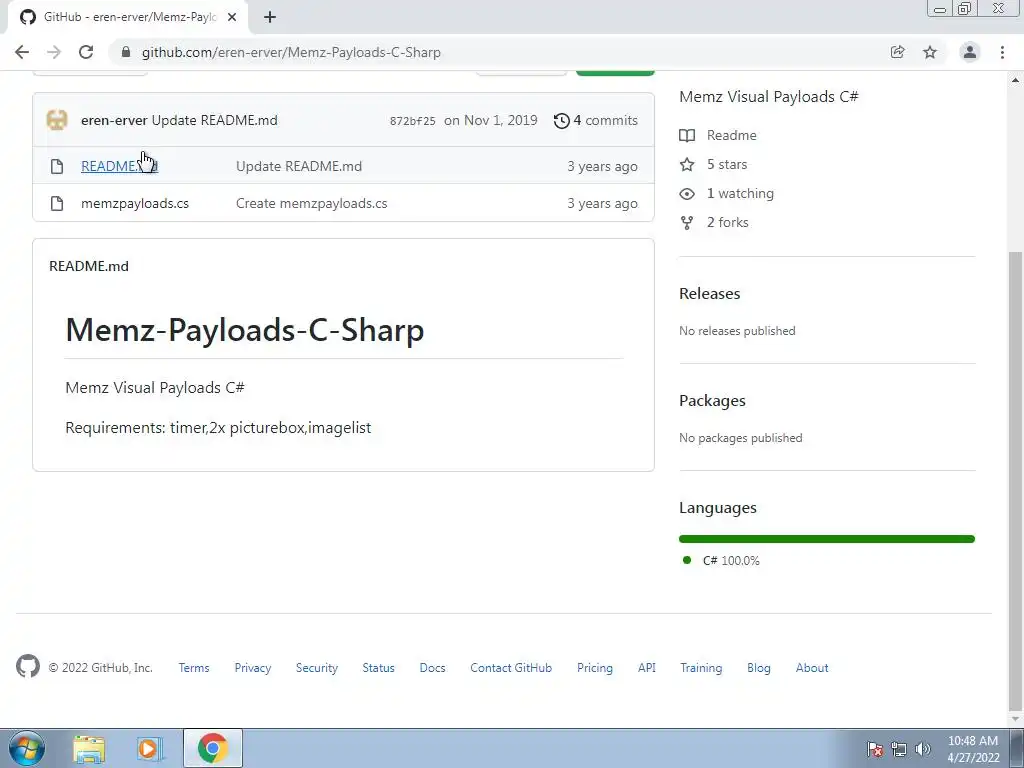Viewport: 1024px width, 768px height.
Task: Click the eye icon beside 1 watching
Action: coord(687,193)
